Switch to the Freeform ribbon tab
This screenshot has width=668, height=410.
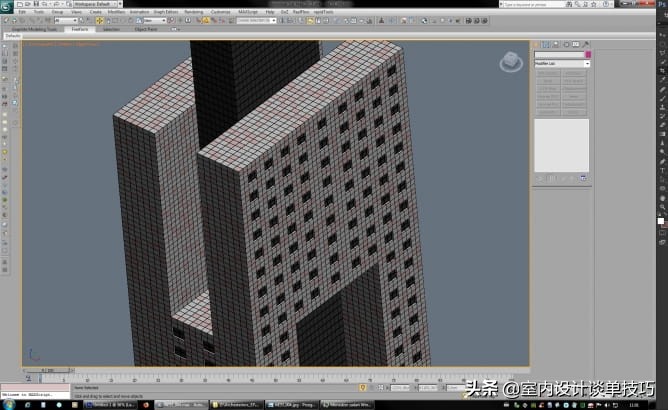click(80, 29)
